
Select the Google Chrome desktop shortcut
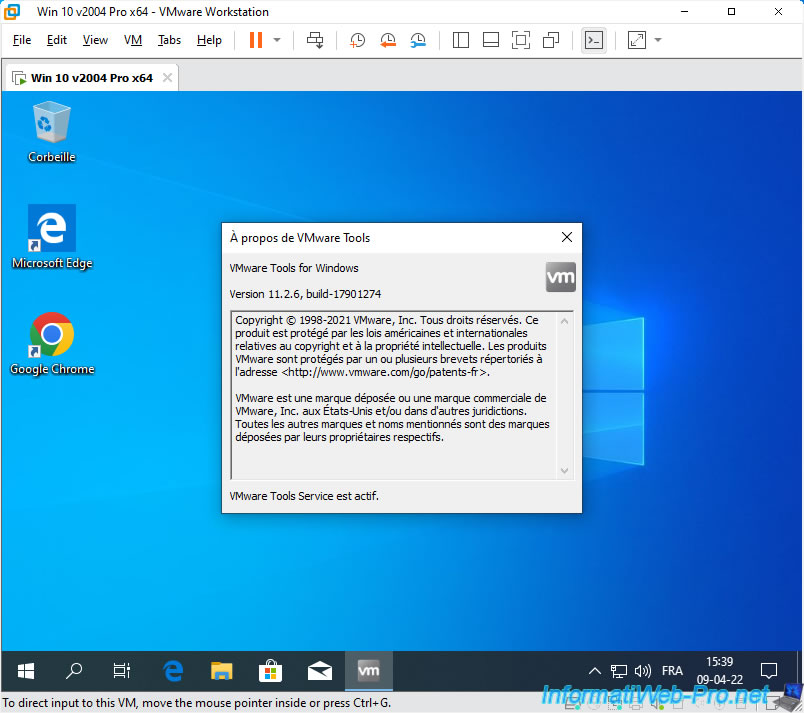pos(52,343)
